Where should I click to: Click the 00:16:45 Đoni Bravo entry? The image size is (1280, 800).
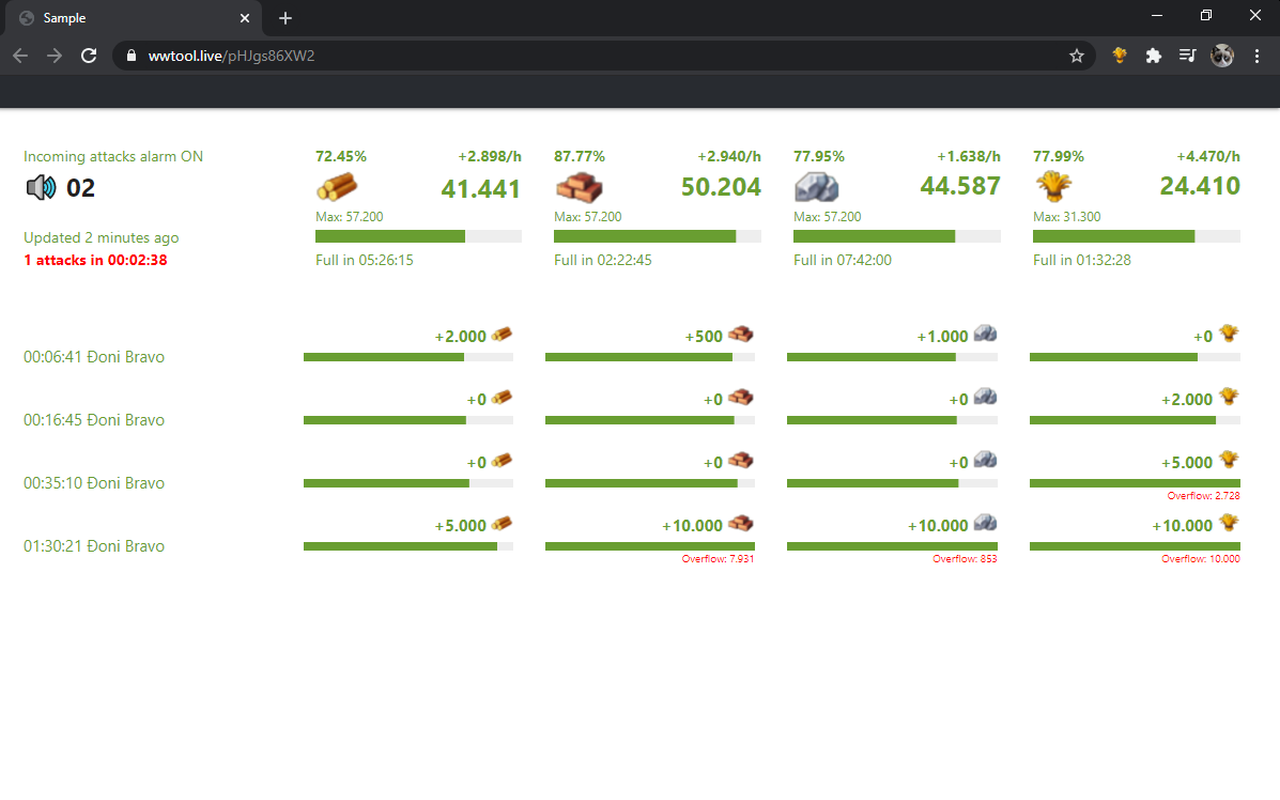point(94,420)
